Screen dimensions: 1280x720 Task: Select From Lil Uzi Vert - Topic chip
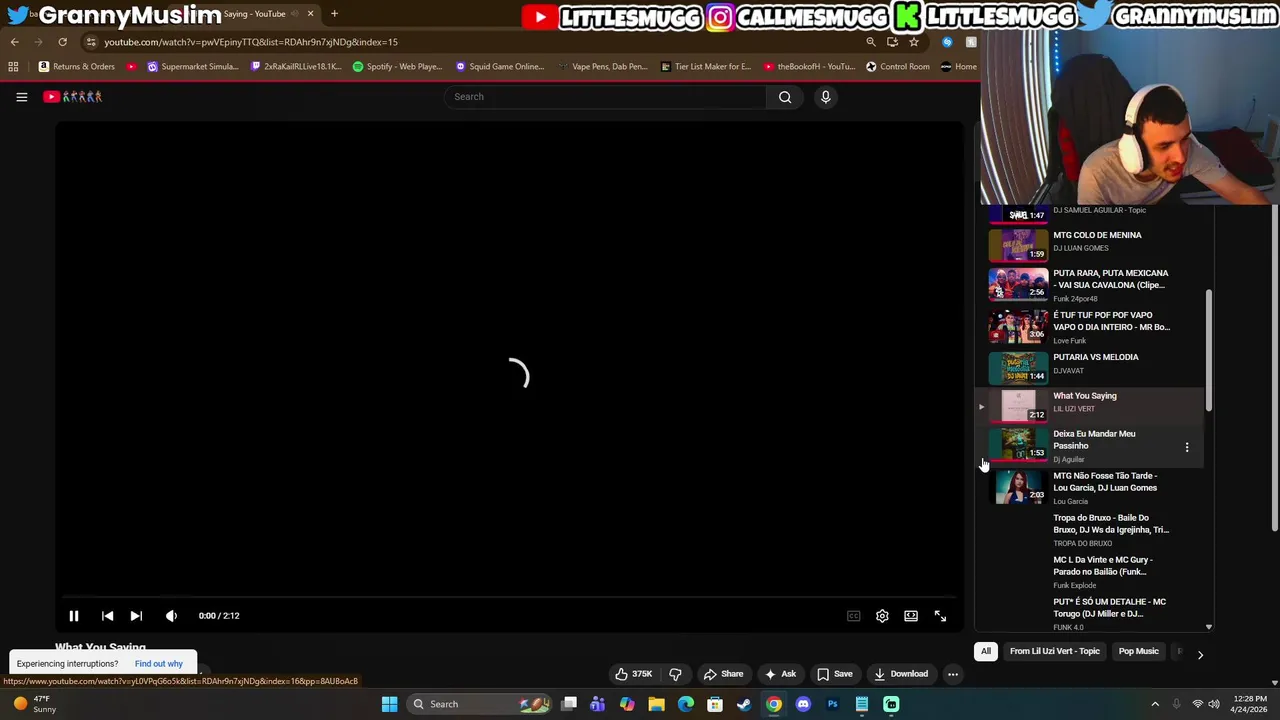(x=1054, y=652)
